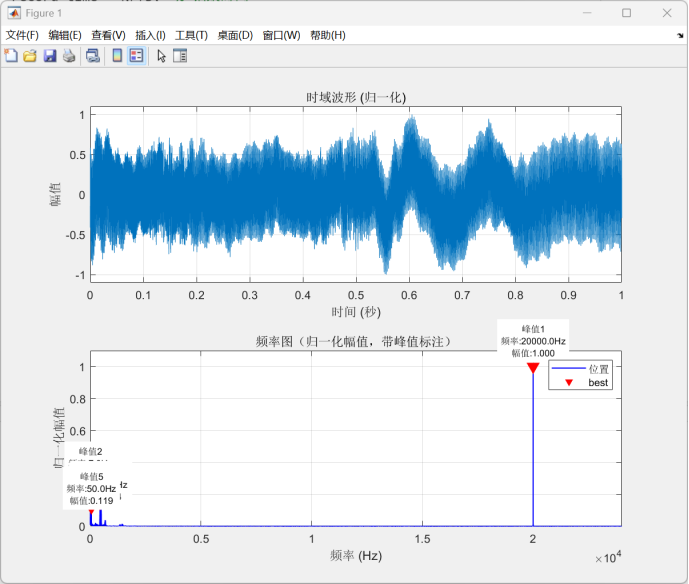This screenshot has height=584, width=689.
Task: Open the 桌面(D) menu
Action: (235, 35)
